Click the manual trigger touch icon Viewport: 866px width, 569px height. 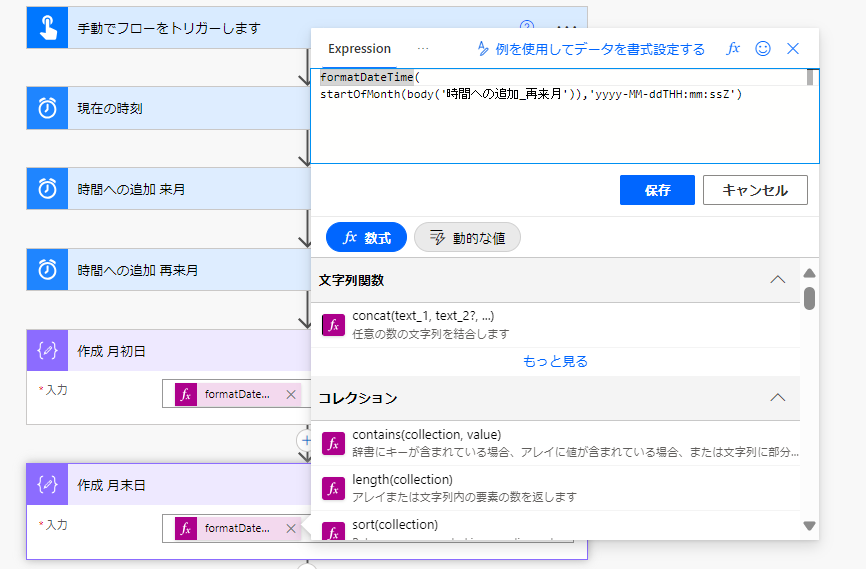(x=47, y=28)
